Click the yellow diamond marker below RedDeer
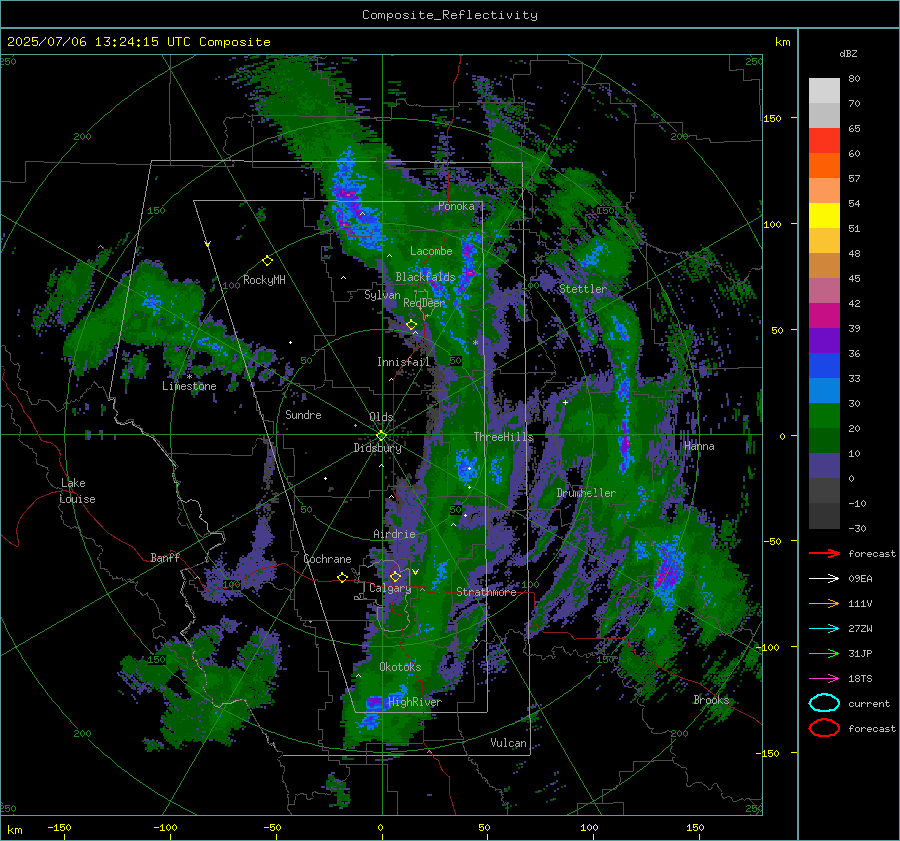This screenshot has height=841, width=900. (x=411, y=325)
